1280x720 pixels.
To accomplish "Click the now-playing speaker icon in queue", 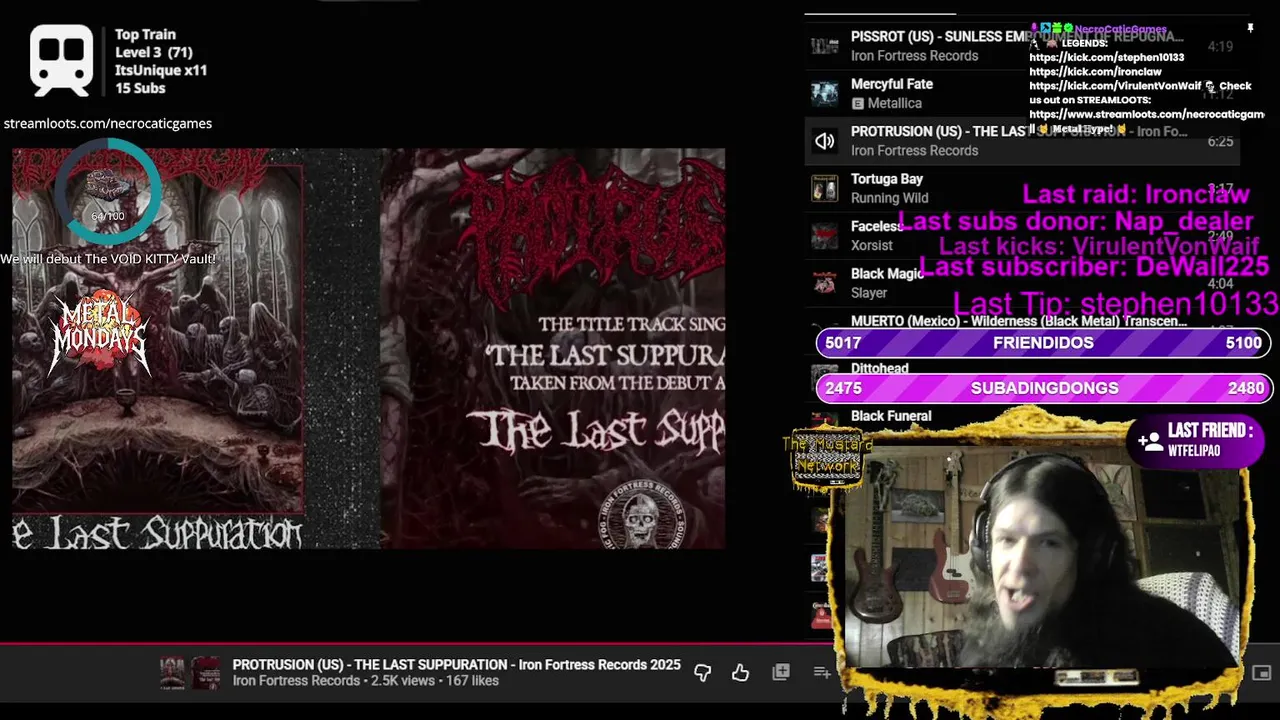I will (824, 141).
